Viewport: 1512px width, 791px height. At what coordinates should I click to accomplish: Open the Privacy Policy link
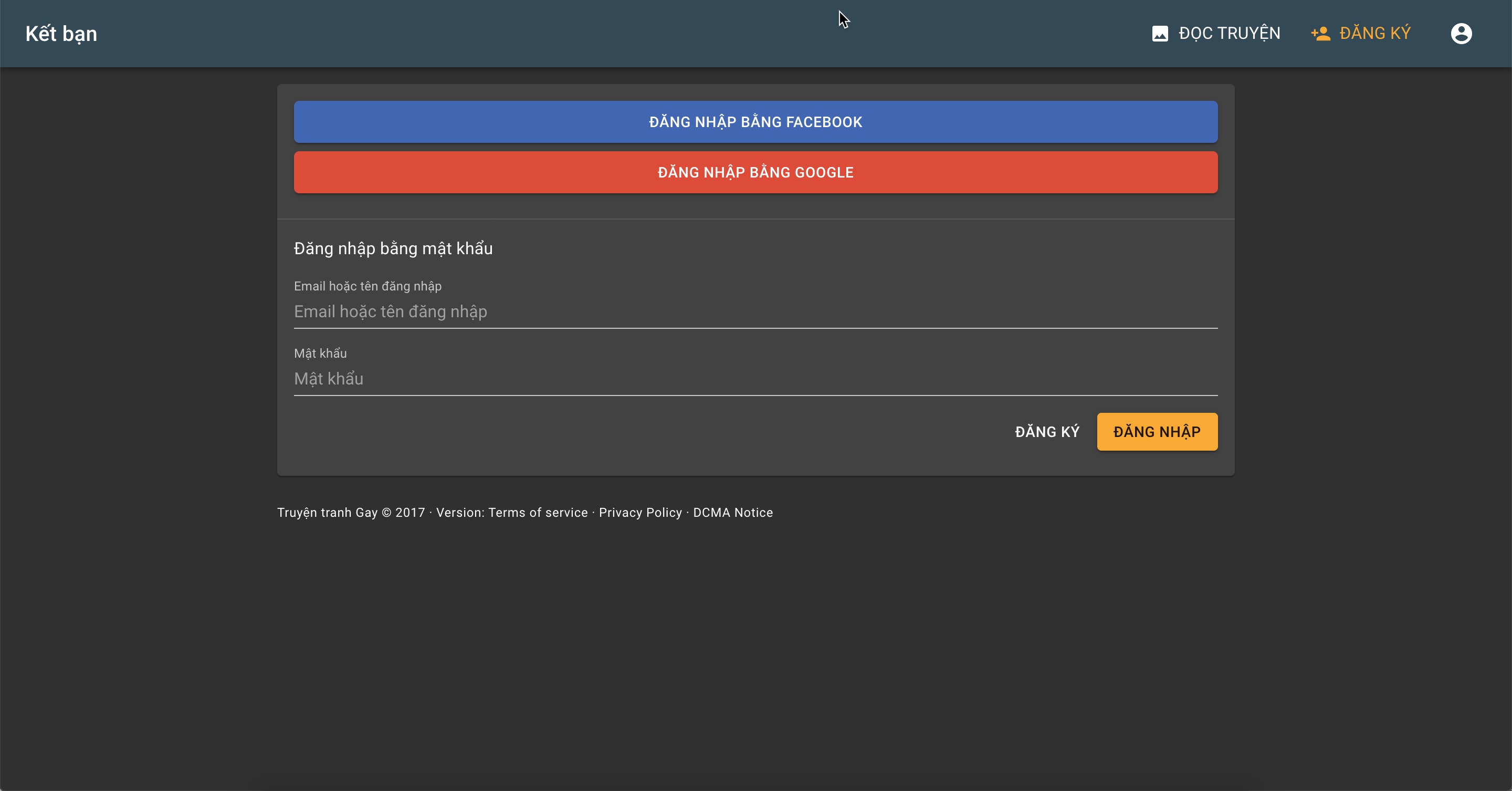point(640,513)
